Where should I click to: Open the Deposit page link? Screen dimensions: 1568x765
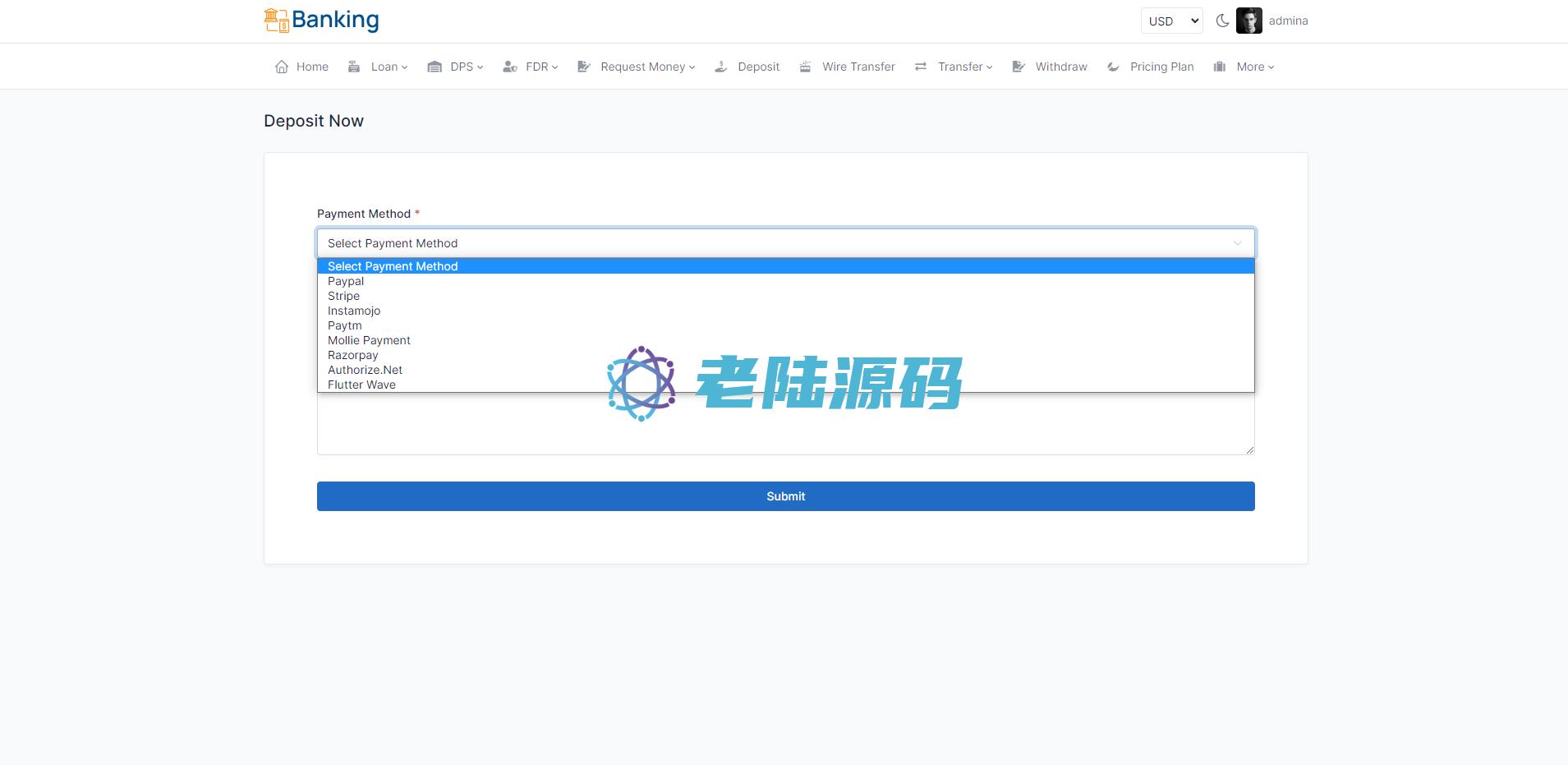(757, 67)
